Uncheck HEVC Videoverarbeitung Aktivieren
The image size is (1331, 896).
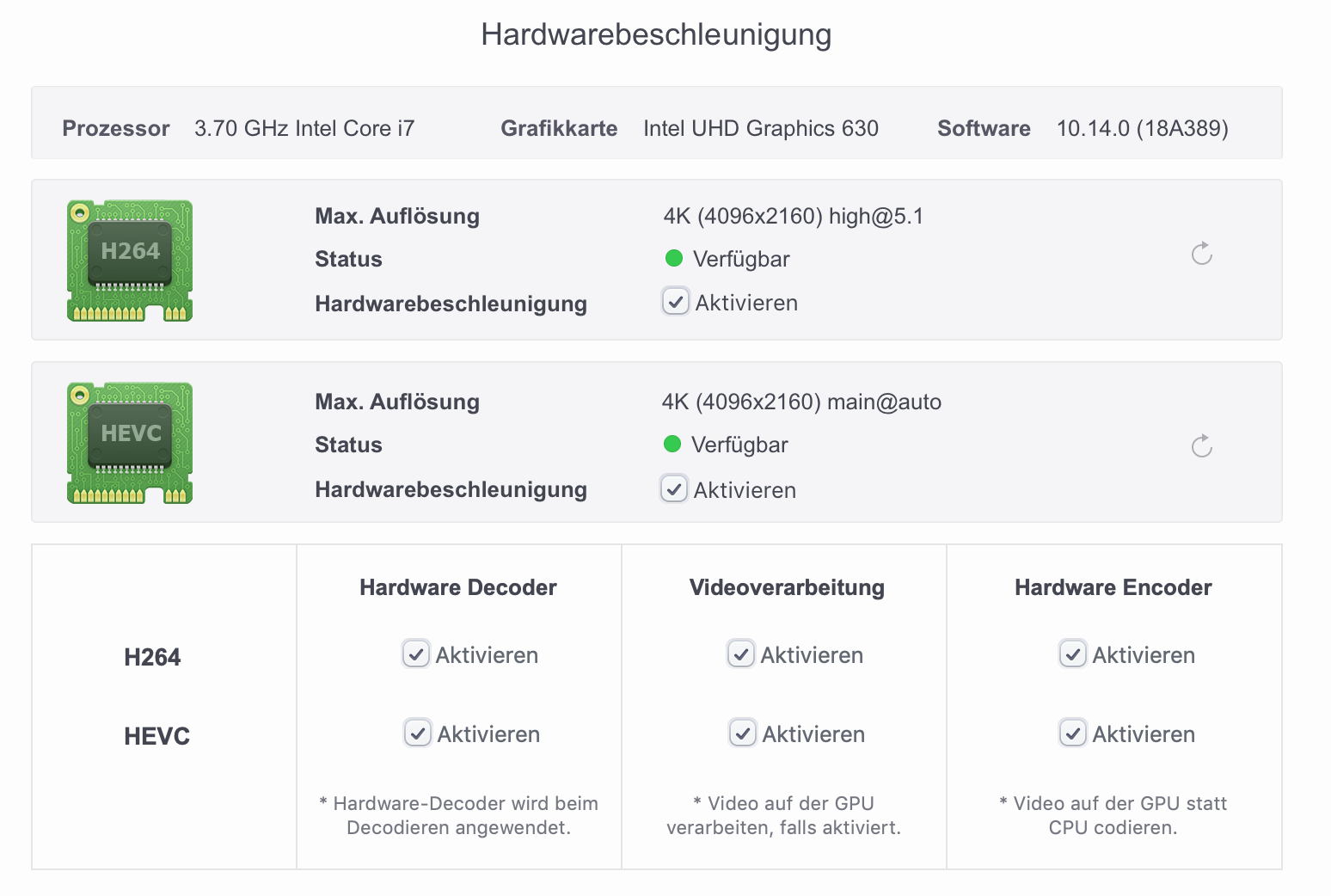(x=743, y=733)
